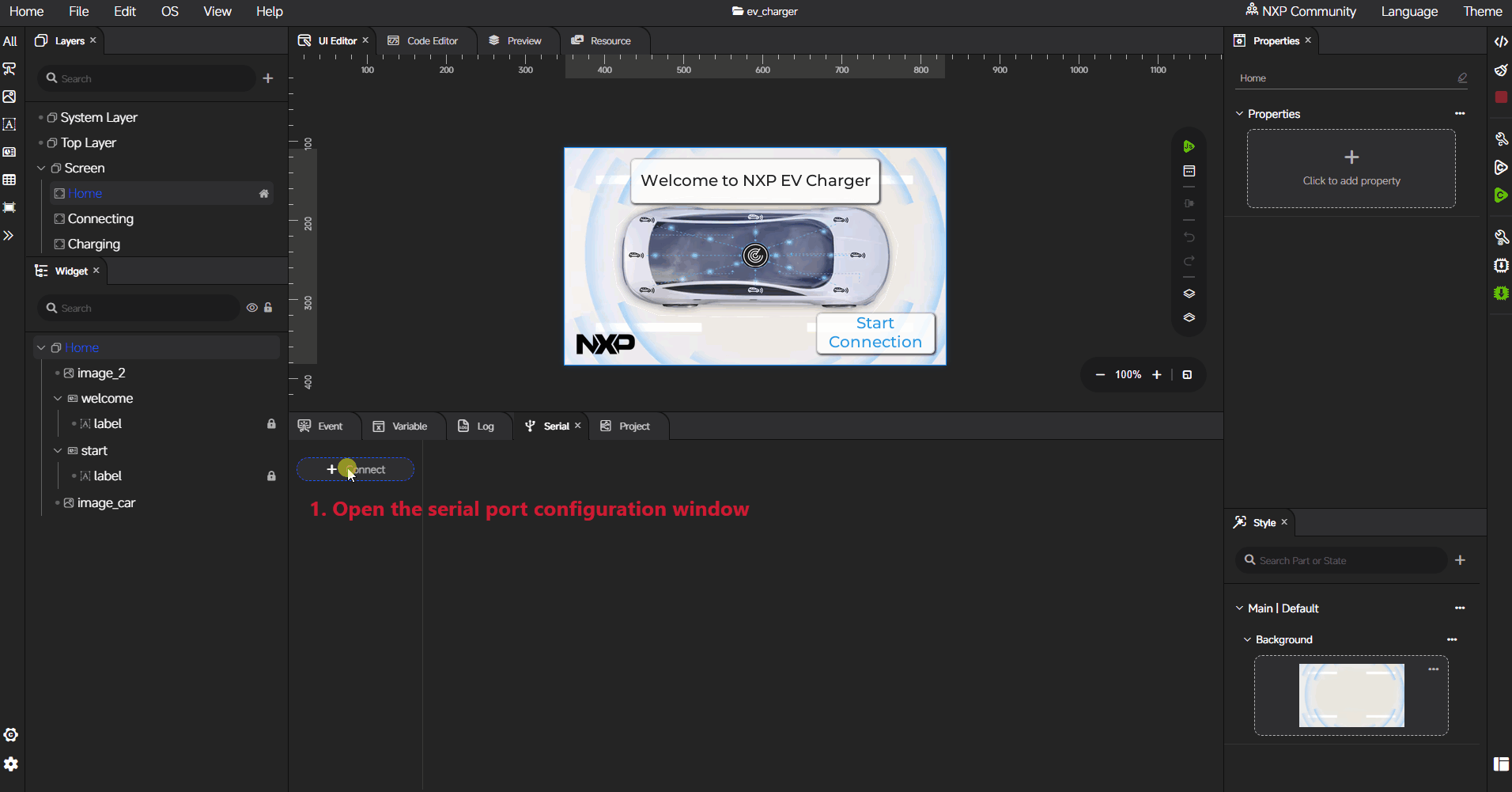This screenshot has height=792, width=1512.
Task: Collapse the Main | Default style section
Action: coord(1239,608)
